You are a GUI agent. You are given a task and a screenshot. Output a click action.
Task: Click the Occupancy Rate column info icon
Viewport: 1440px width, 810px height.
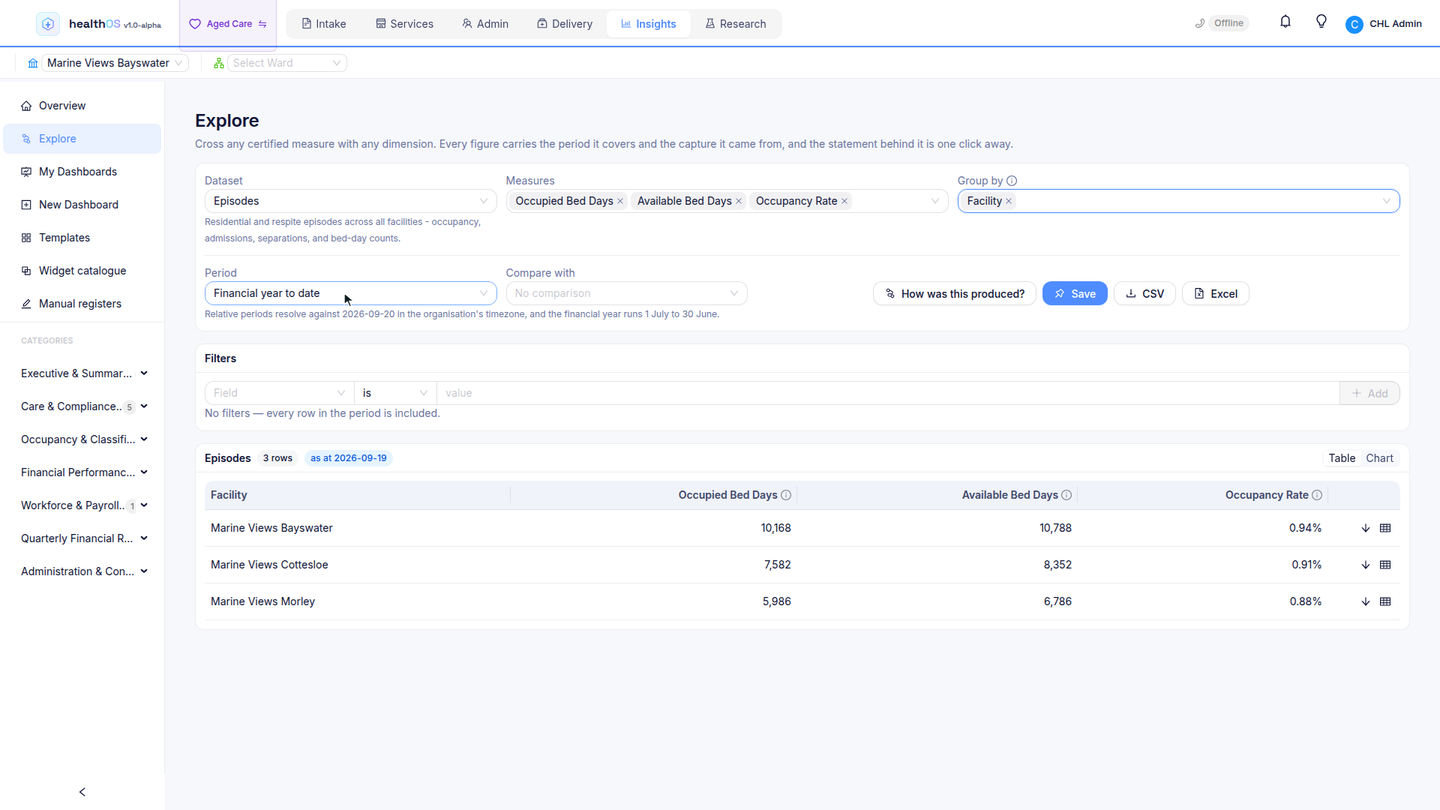[x=1317, y=495]
